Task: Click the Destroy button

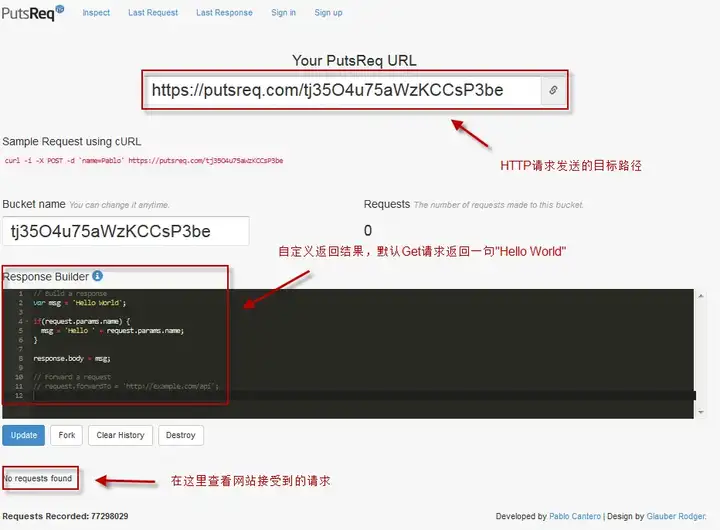Action: point(180,435)
